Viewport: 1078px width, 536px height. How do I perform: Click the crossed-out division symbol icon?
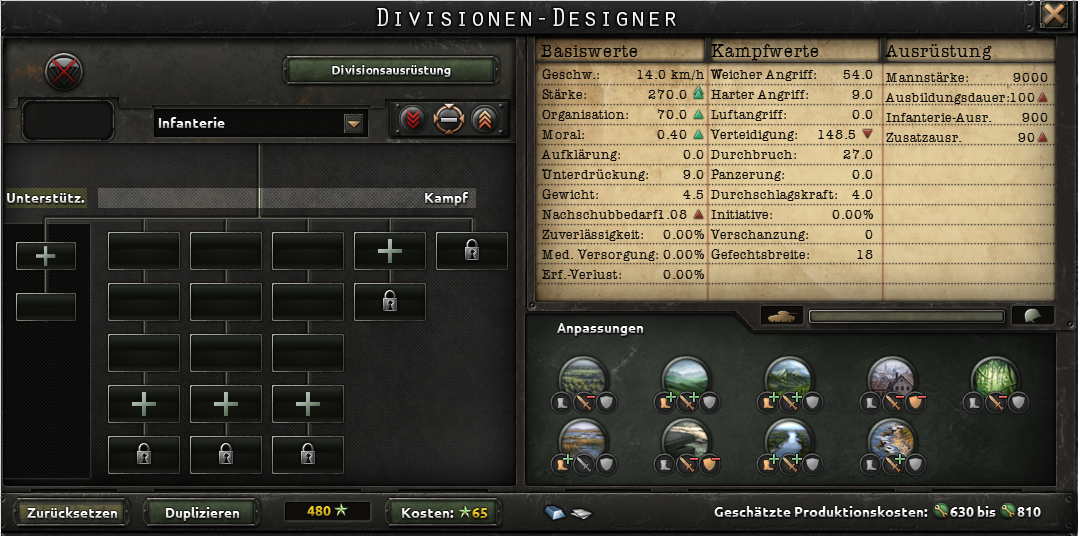point(64,71)
